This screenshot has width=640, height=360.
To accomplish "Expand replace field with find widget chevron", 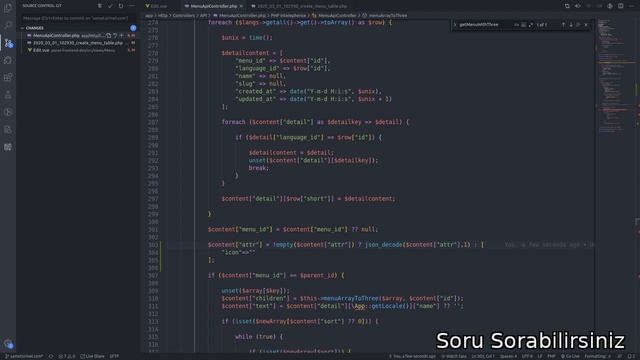I will [455, 25].
